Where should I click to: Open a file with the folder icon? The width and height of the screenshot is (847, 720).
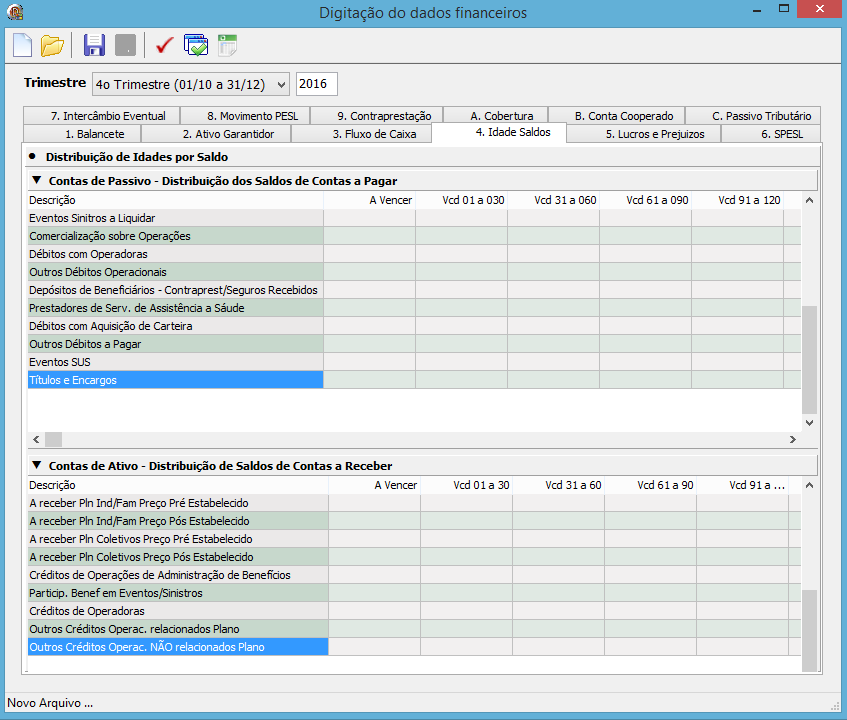[x=52, y=45]
